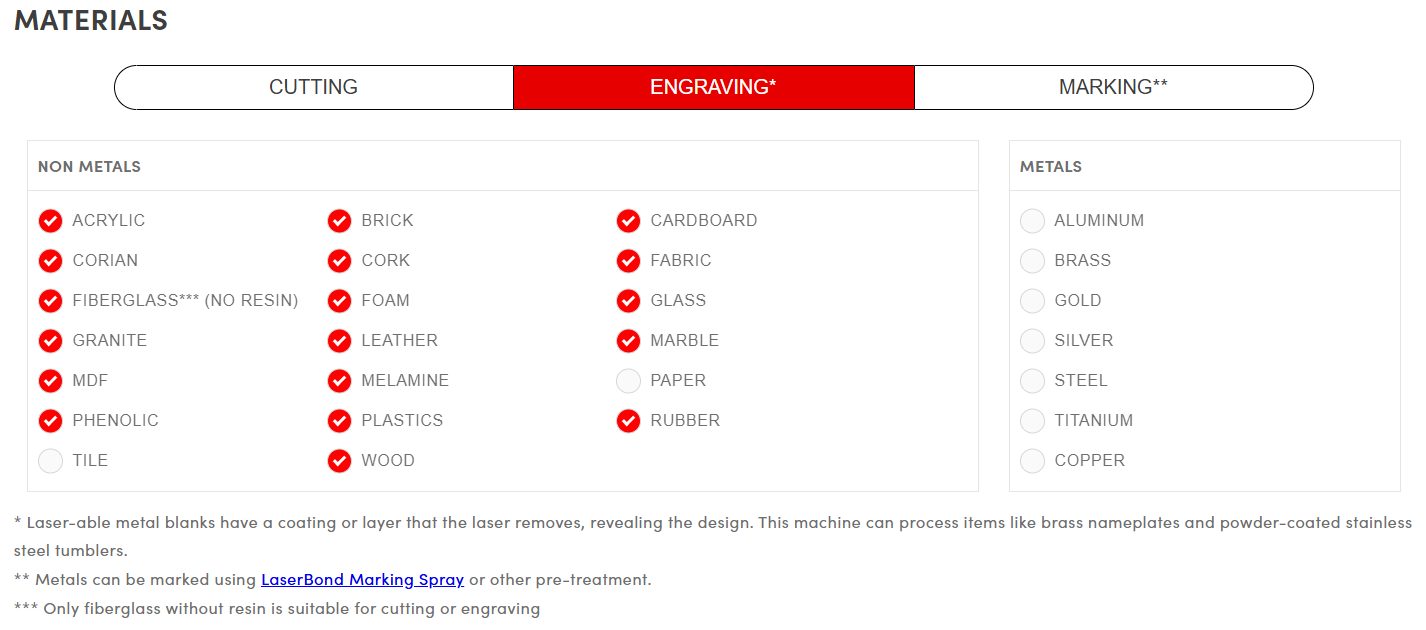Click the red check next to GLASS

[628, 301]
